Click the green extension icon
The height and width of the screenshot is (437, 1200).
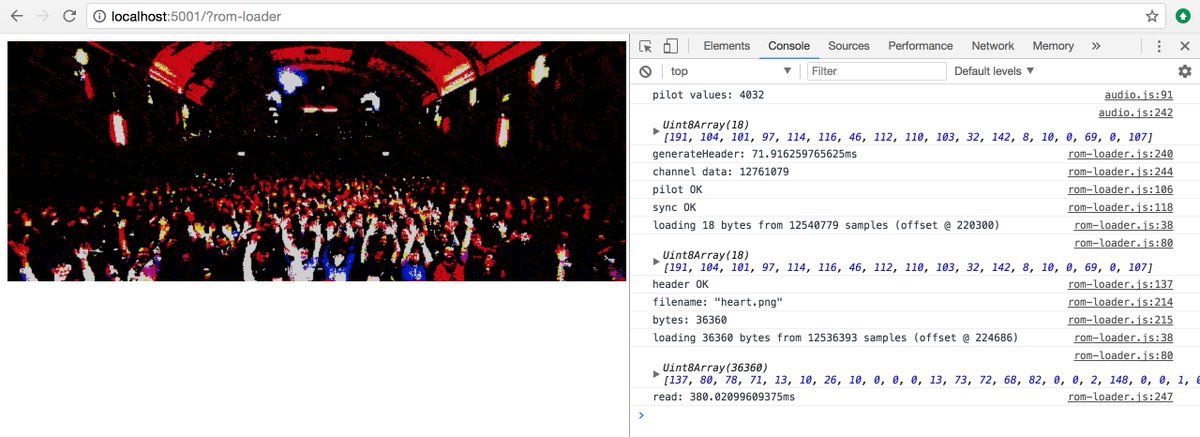1181,17
